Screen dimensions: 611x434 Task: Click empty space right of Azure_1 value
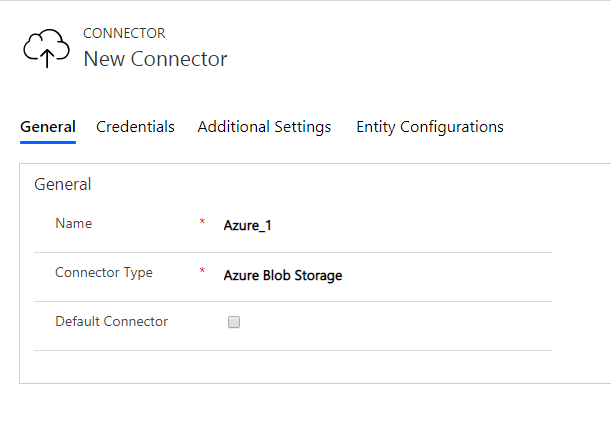coord(411,226)
